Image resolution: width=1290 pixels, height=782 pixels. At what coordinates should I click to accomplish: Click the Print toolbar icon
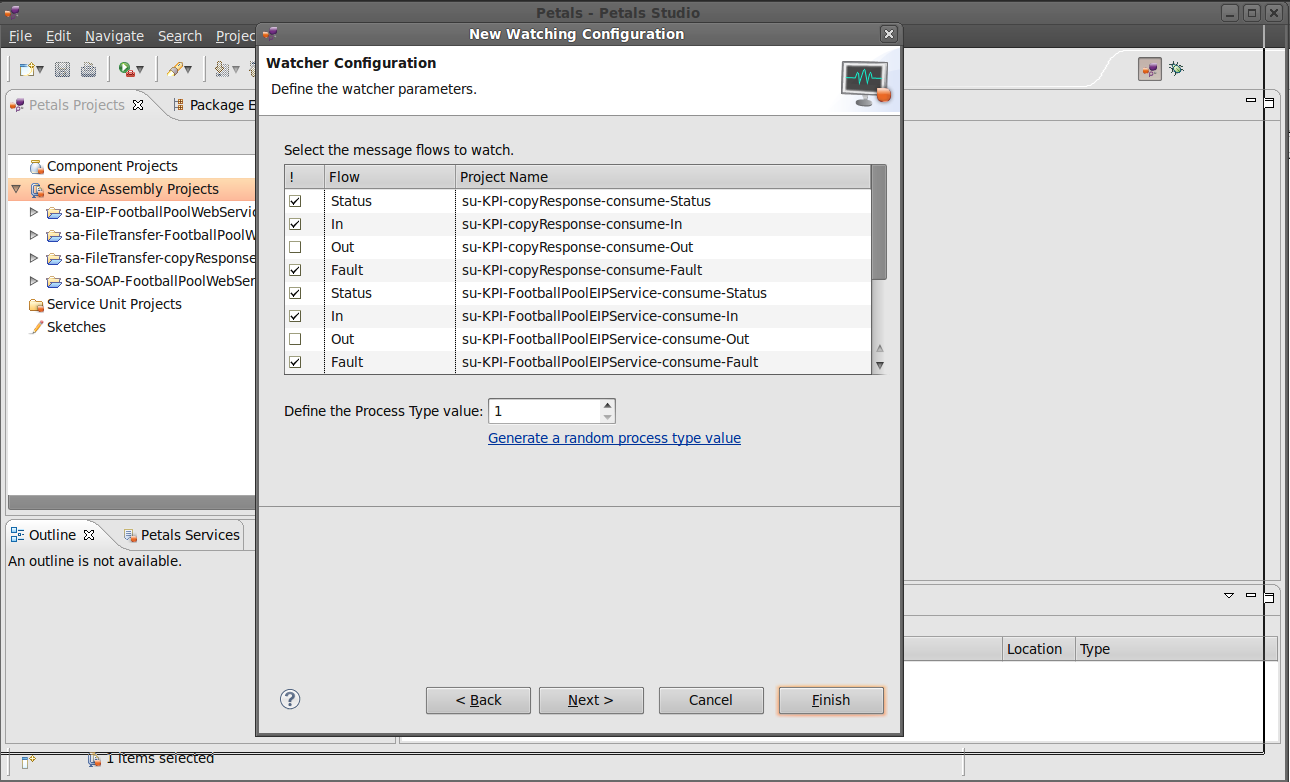click(89, 69)
